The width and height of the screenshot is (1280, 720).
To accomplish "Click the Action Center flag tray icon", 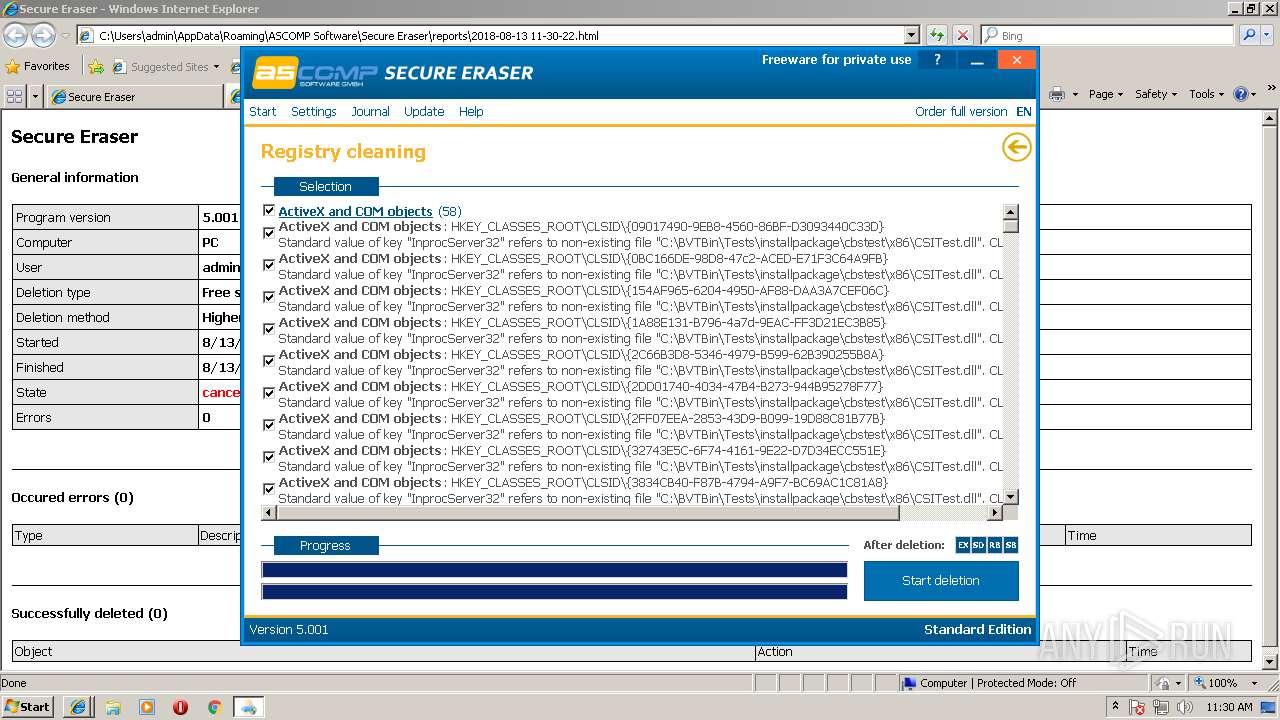I will (1138, 707).
